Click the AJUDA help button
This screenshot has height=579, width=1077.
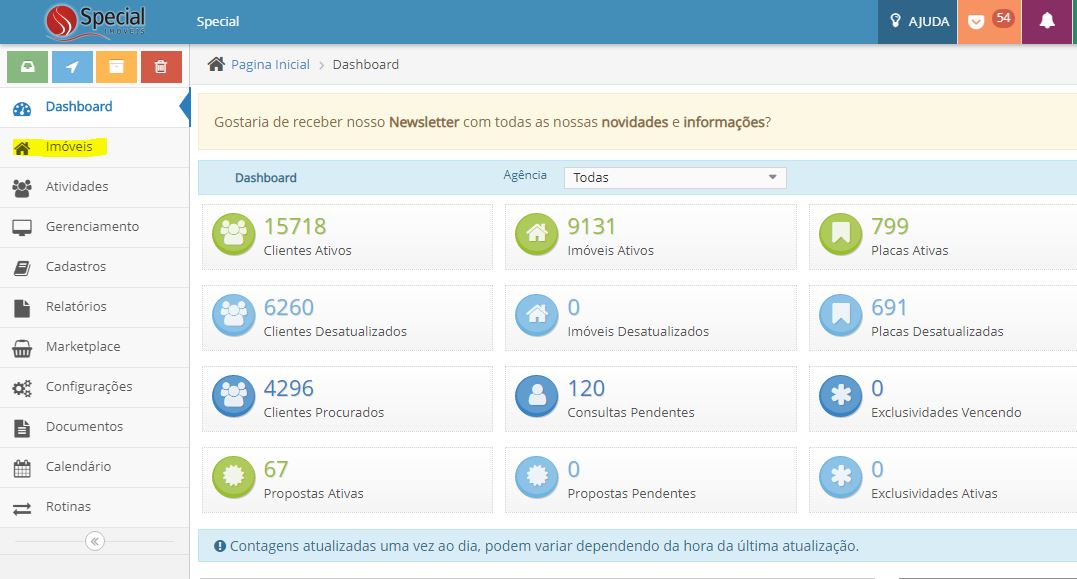[917, 20]
